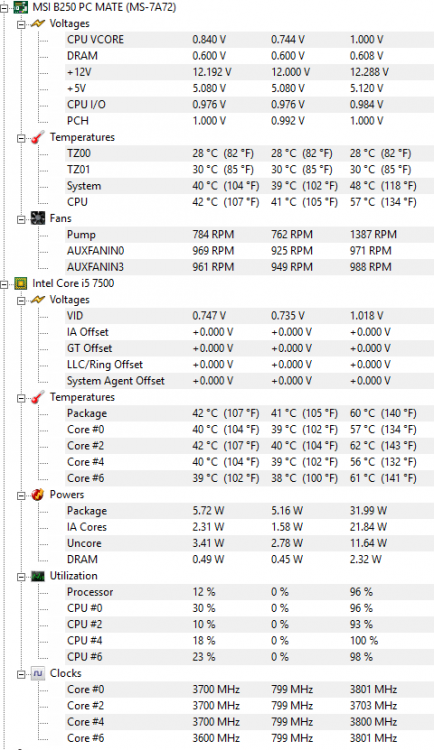Select the Core #6 temperature row

pos(249,478)
